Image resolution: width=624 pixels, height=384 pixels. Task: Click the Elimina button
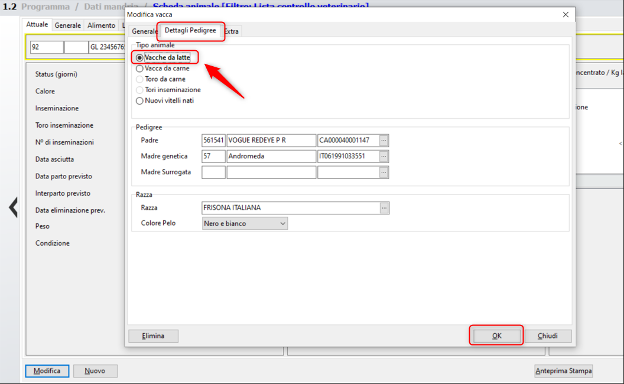click(153, 336)
